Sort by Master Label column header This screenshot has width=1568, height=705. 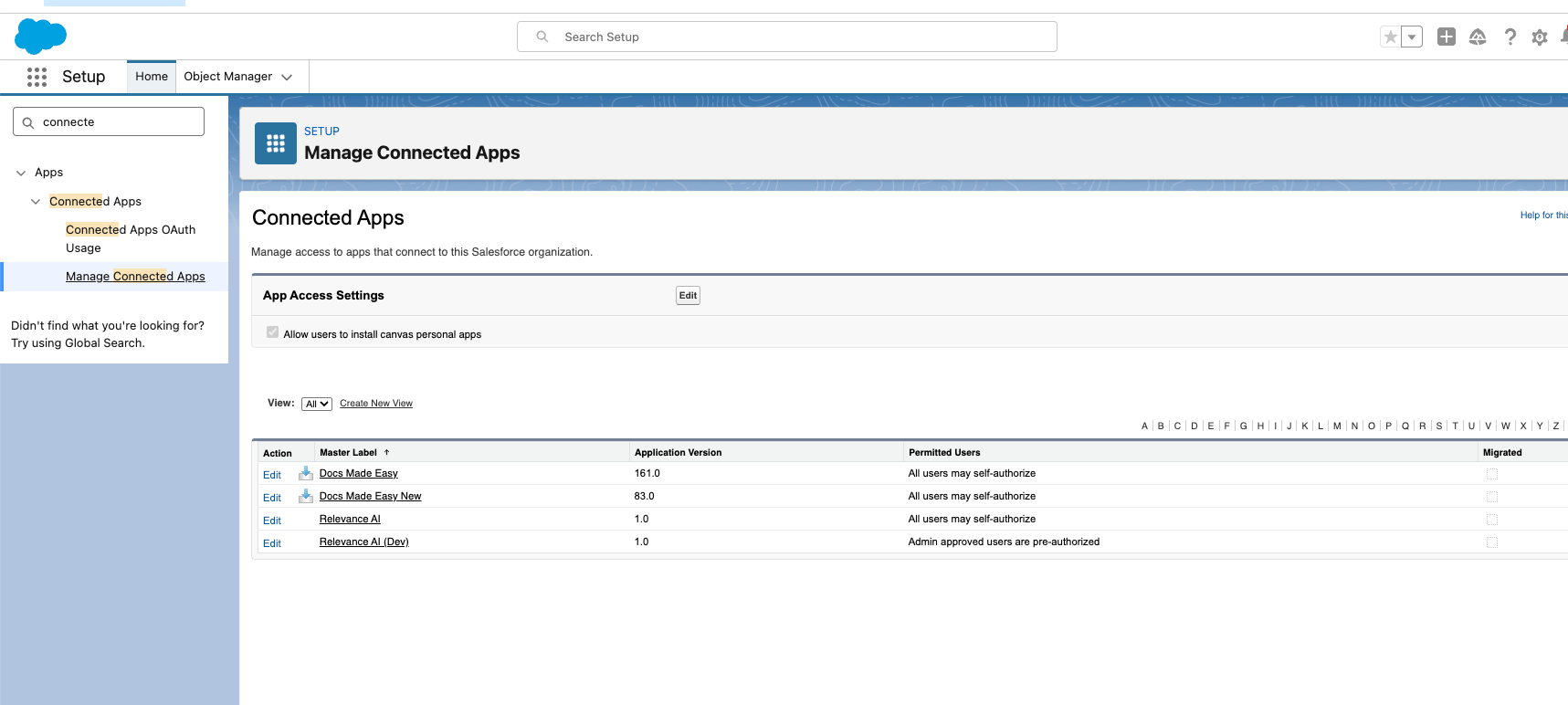click(x=348, y=452)
